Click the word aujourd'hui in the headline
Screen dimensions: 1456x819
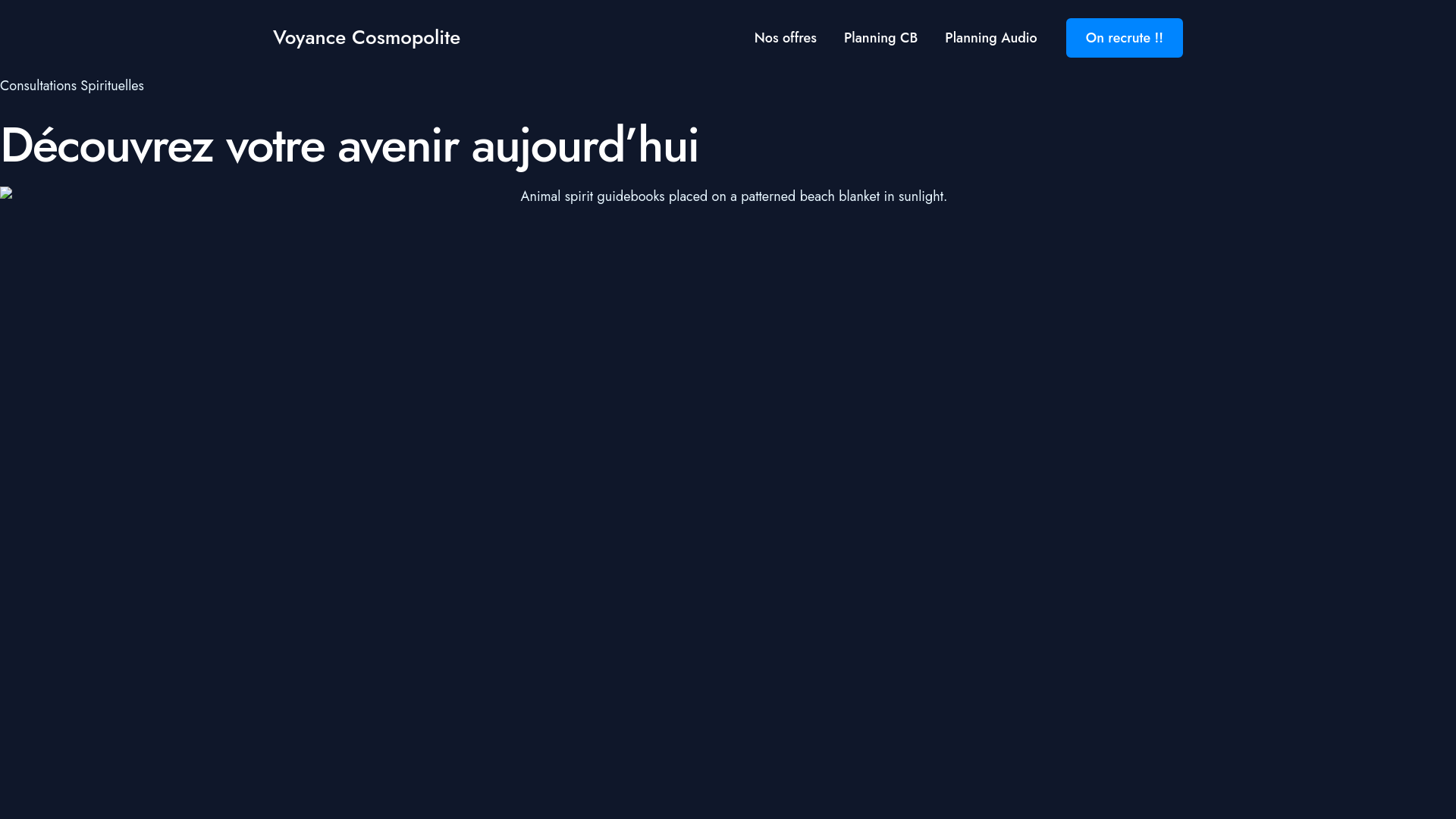(x=585, y=146)
